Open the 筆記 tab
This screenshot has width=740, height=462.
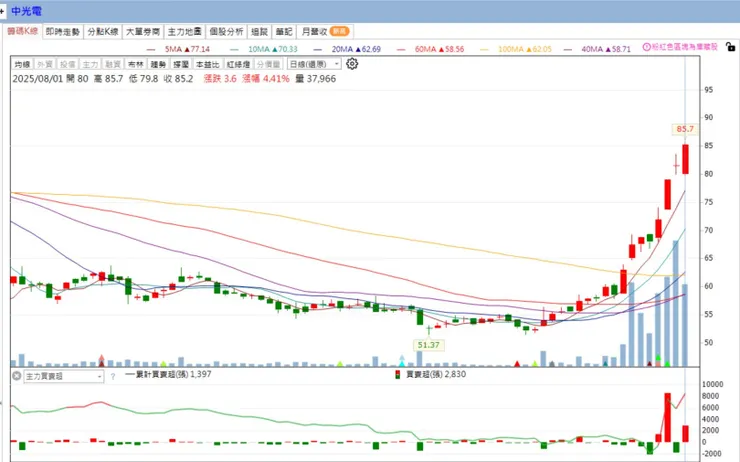point(284,32)
